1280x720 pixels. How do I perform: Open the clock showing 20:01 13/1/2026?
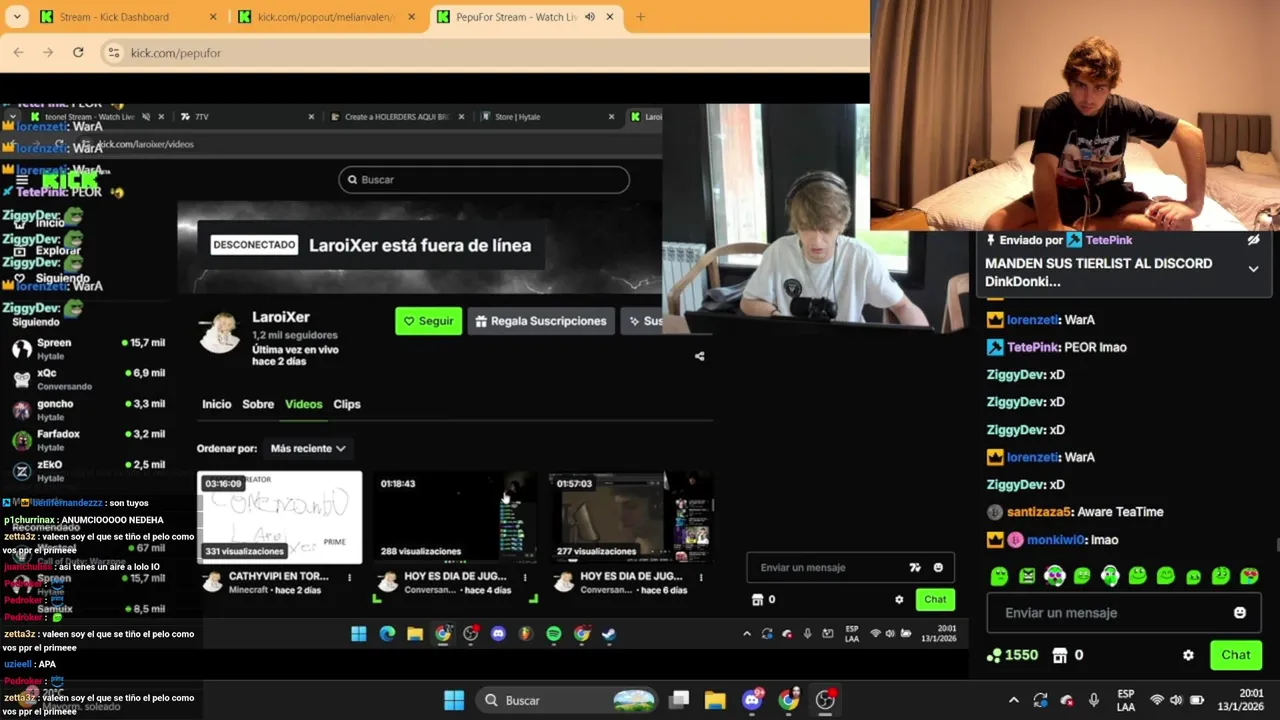[1240, 700]
